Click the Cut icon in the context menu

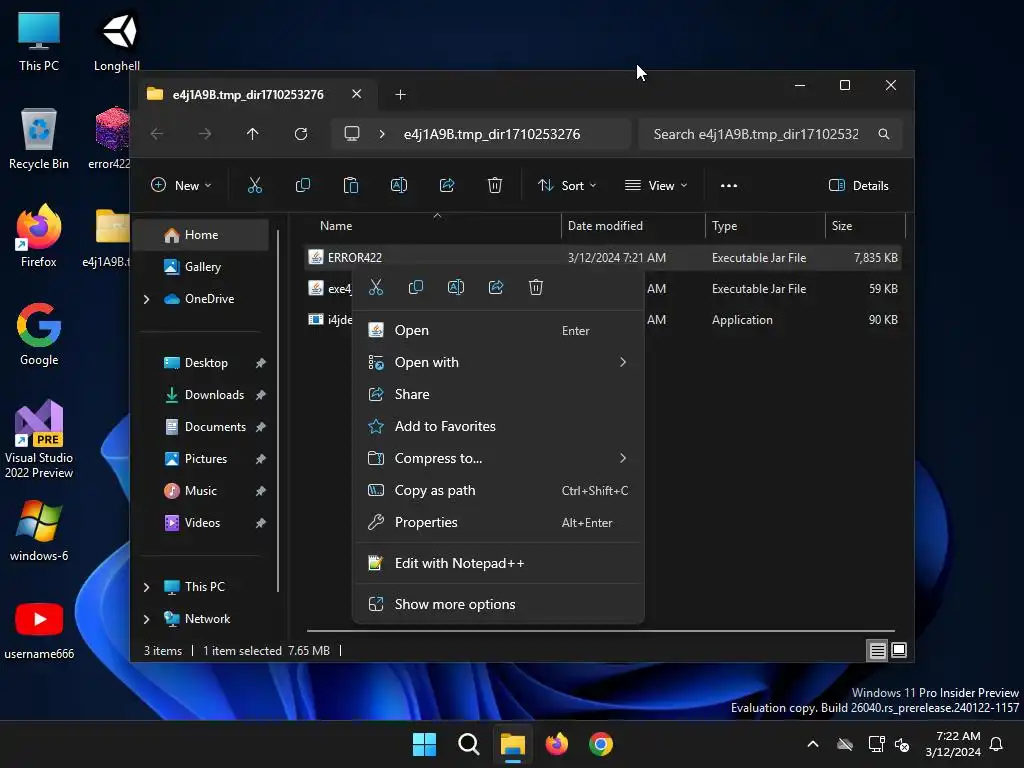pos(376,287)
